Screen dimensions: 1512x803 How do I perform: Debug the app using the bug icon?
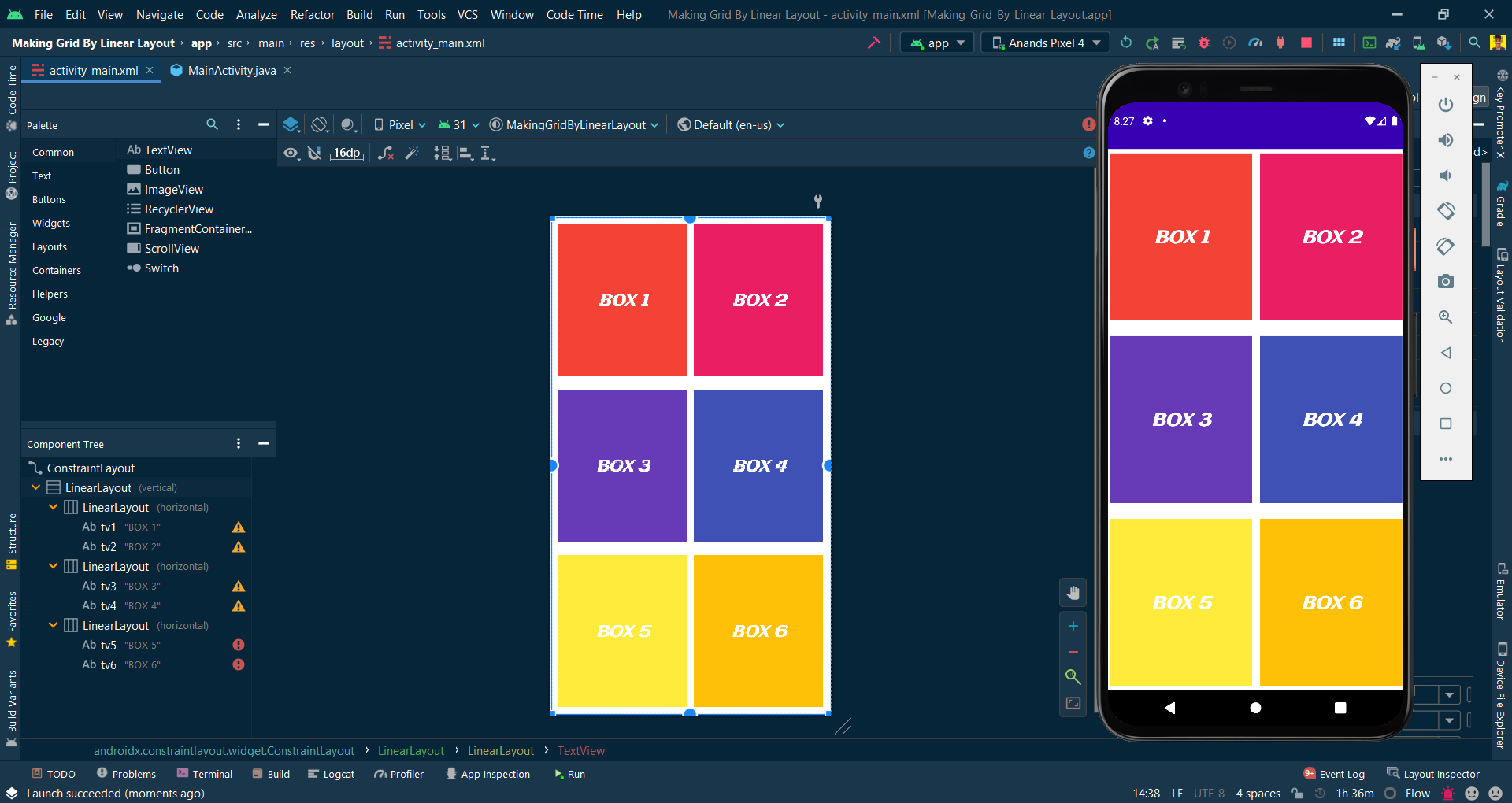point(1204,43)
